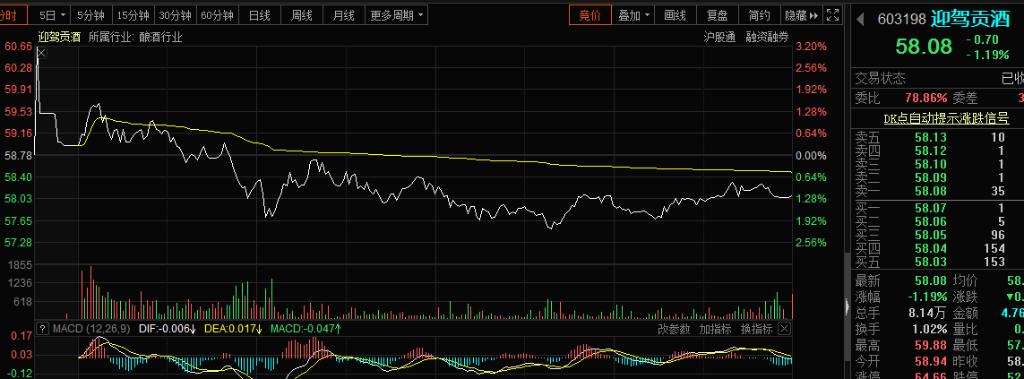1024x379 pixels.
Task: Open the 5日 period dropdown
Action: (x=52, y=15)
